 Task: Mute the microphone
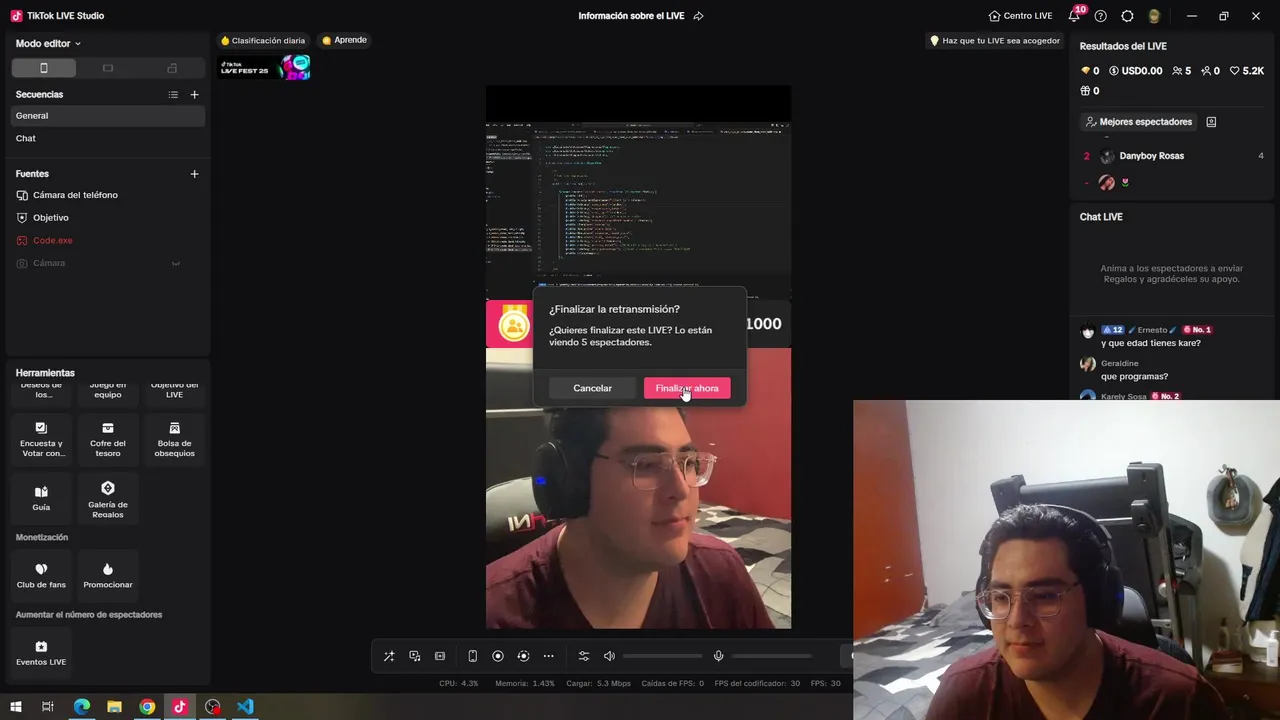[718, 656]
